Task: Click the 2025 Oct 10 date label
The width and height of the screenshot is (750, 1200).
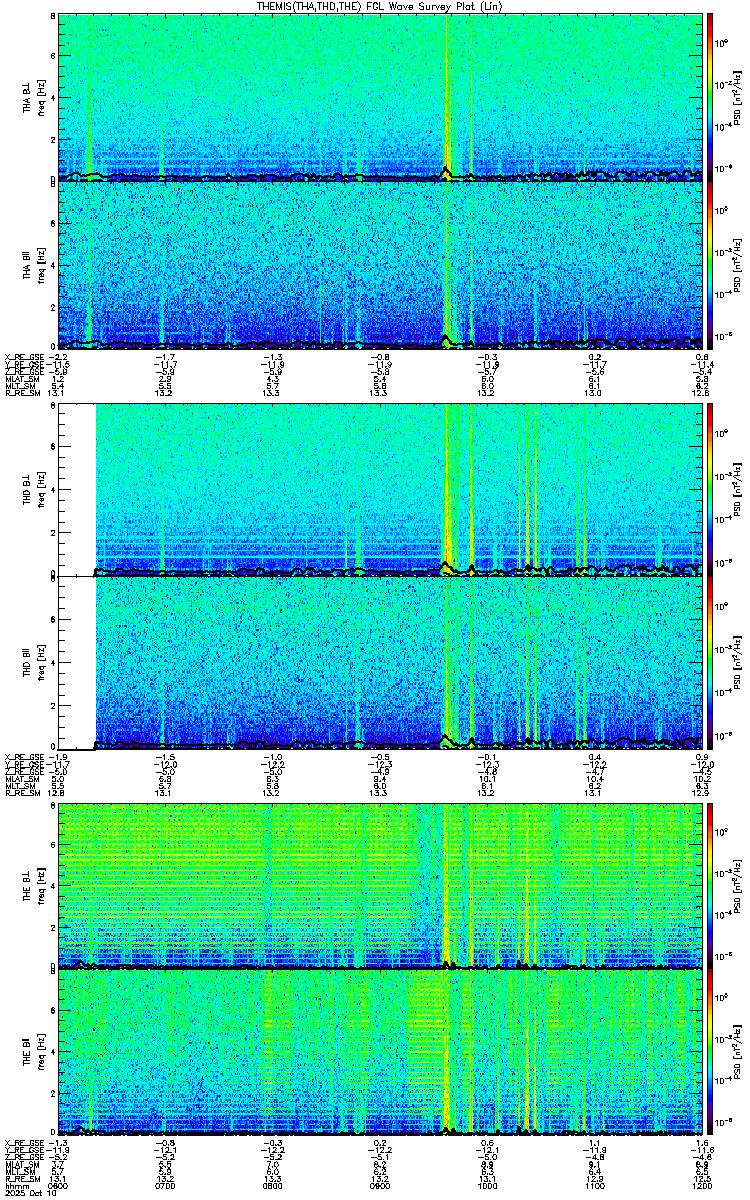Action: click(28, 1191)
